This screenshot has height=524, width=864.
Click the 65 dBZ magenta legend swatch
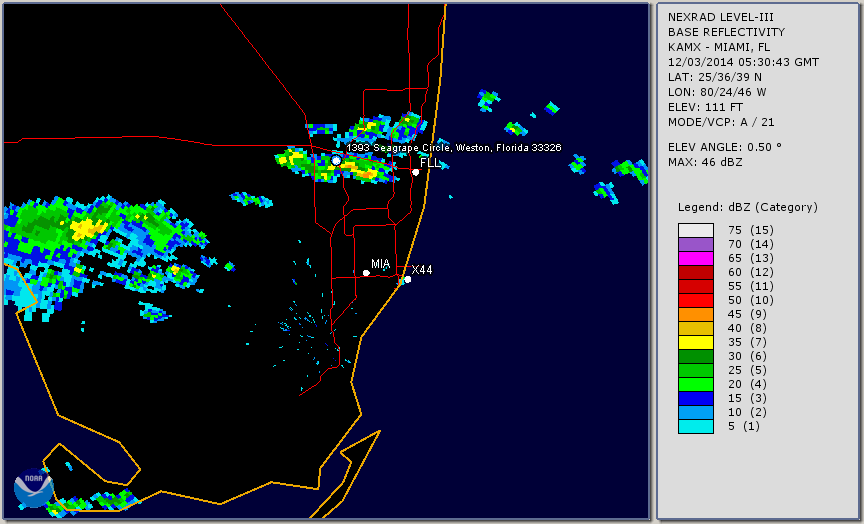696,258
